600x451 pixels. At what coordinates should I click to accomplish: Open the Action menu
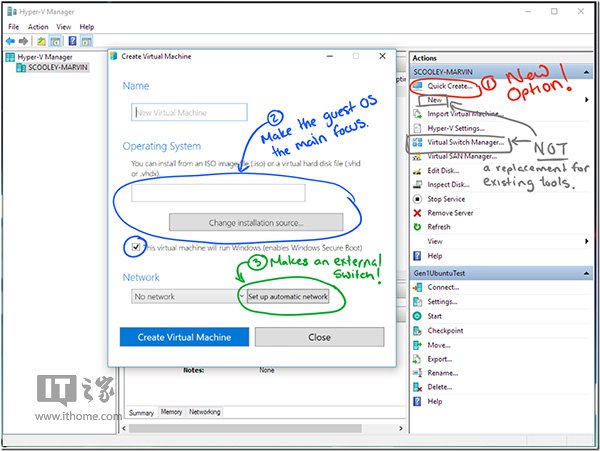38,27
